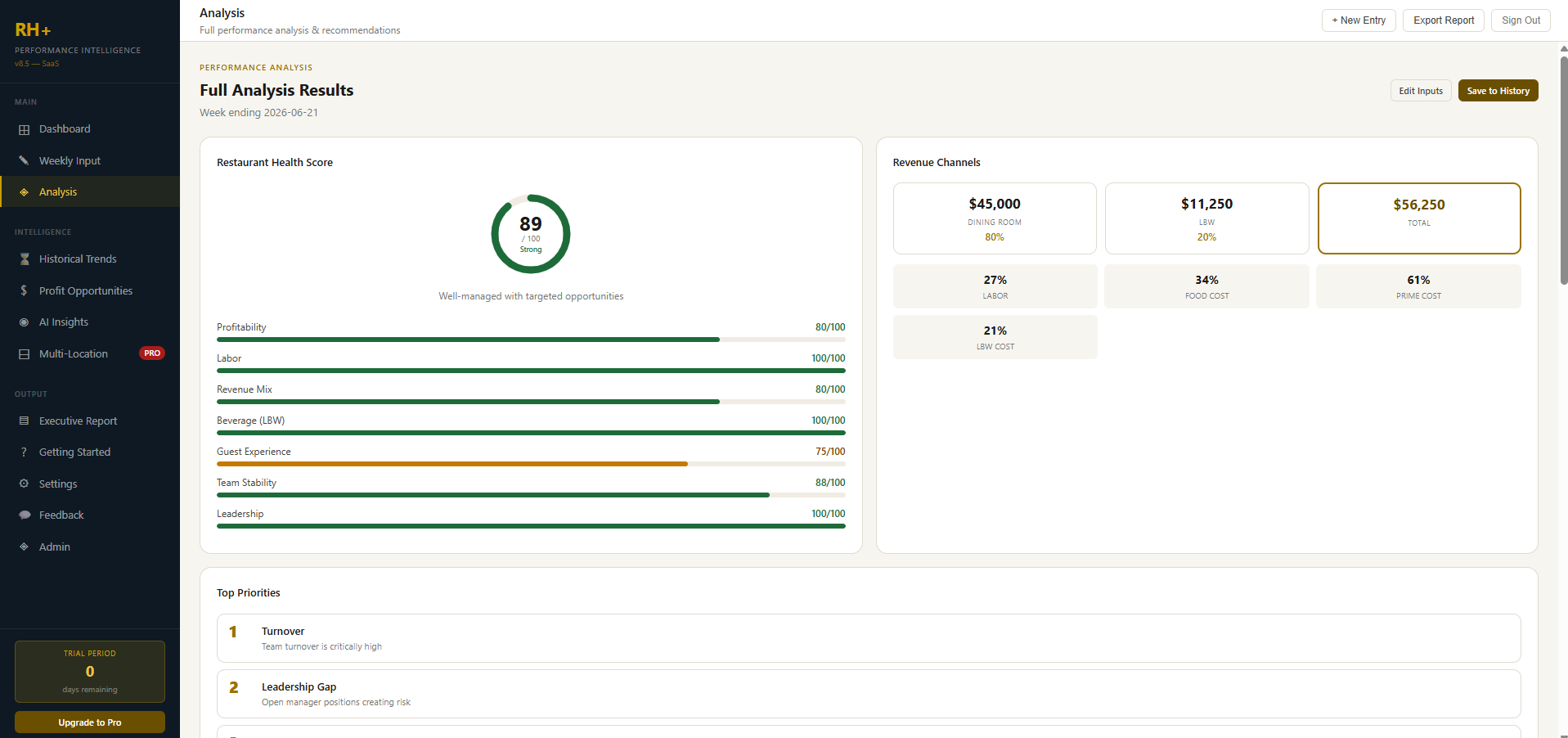Click the Getting Started question mark icon
This screenshot has height=738, width=1568.
point(24,452)
